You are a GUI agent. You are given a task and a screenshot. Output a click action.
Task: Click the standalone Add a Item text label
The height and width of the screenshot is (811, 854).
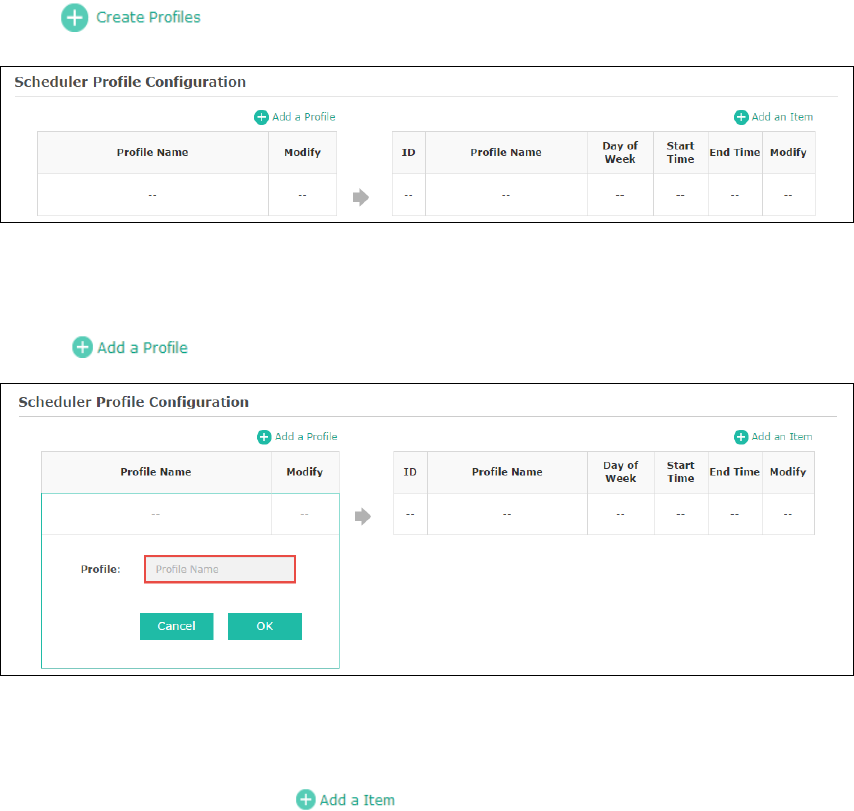pyautogui.click(x=357, y=800)
